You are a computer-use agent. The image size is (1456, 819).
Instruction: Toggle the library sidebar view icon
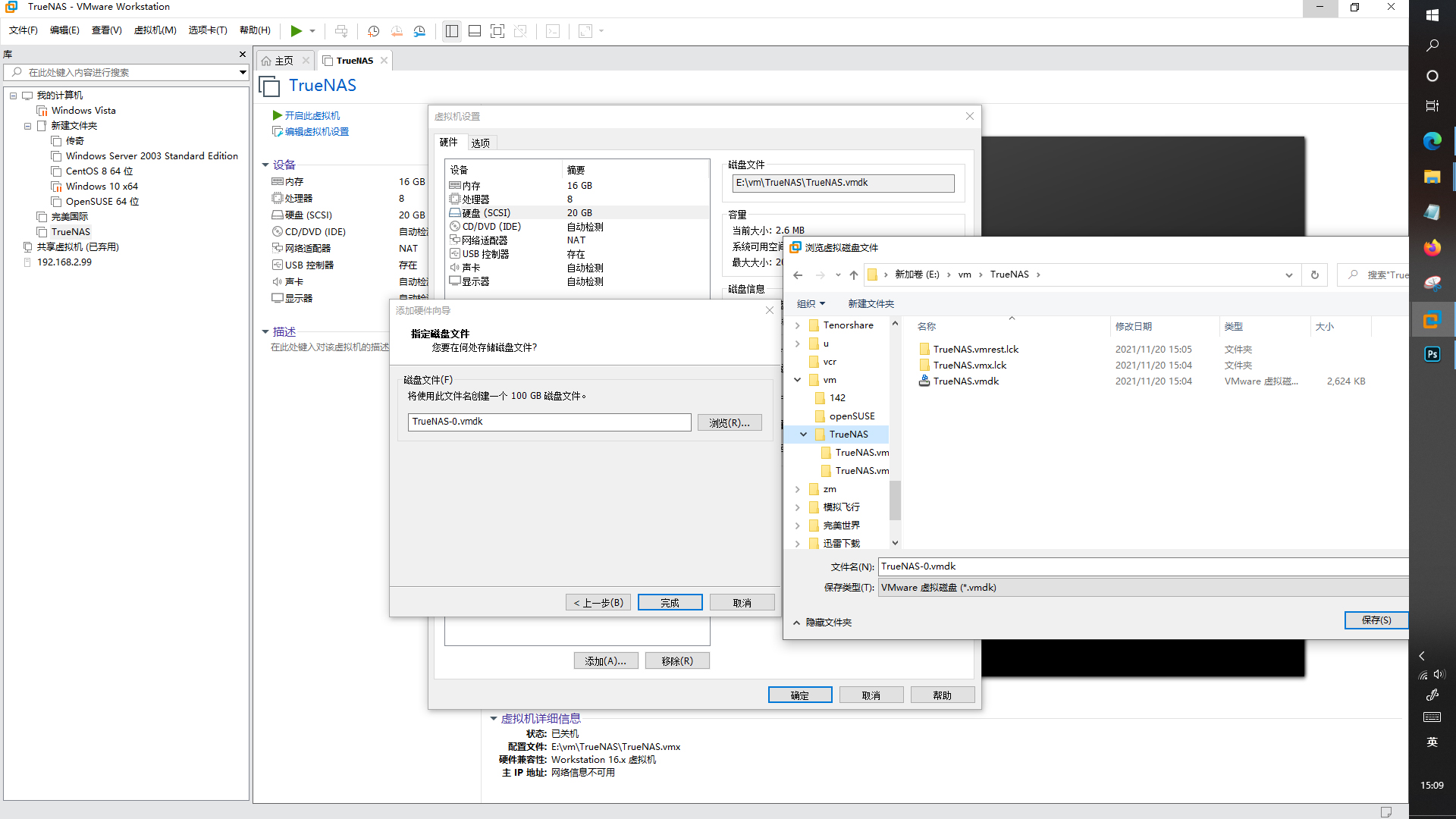click(x=452, y=31)
